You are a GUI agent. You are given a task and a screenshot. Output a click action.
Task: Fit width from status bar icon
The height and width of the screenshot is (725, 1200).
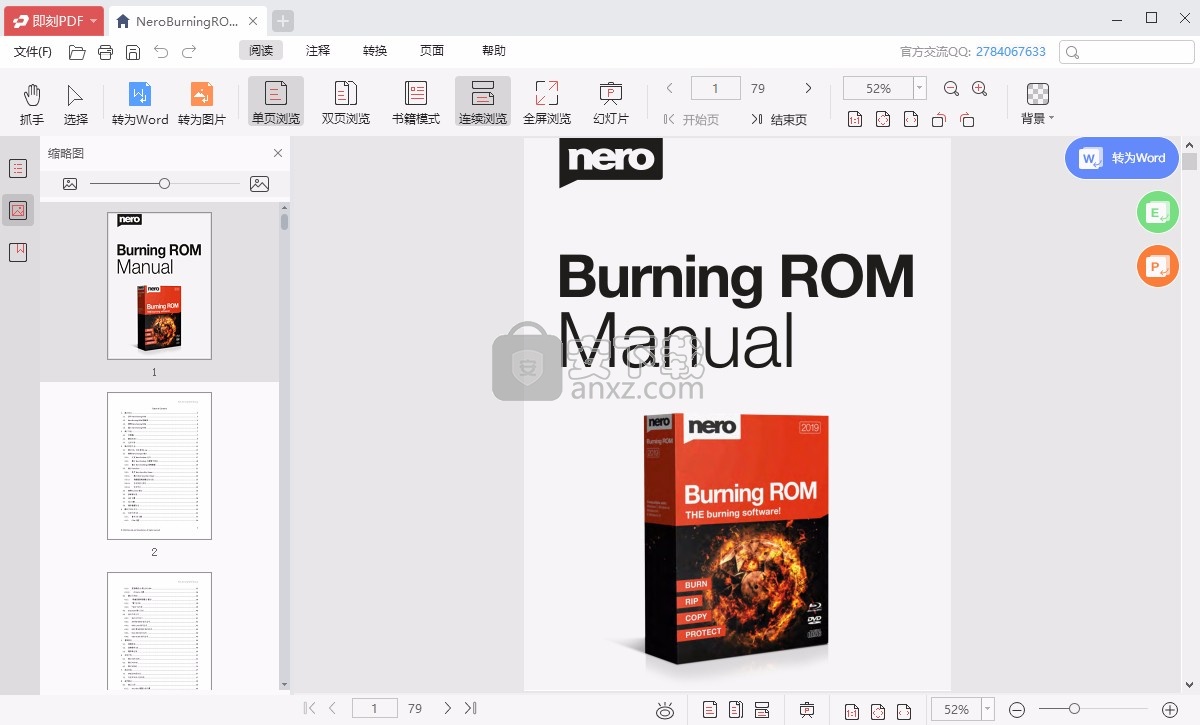coord(904,710)
